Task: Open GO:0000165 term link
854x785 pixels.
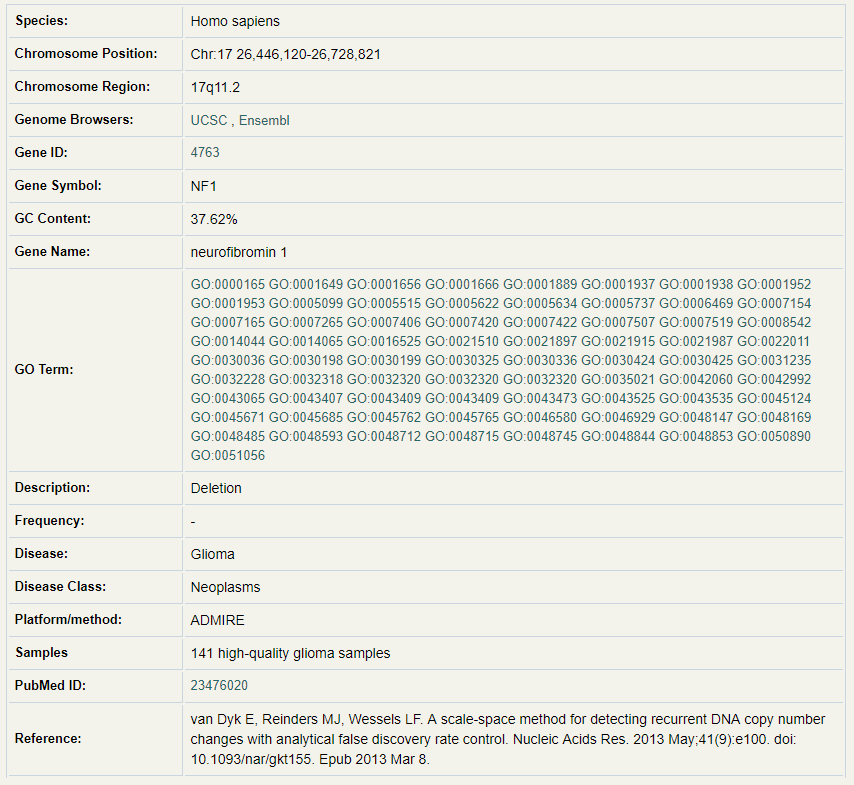Action: pyautogui.click(x=228, y=284)
